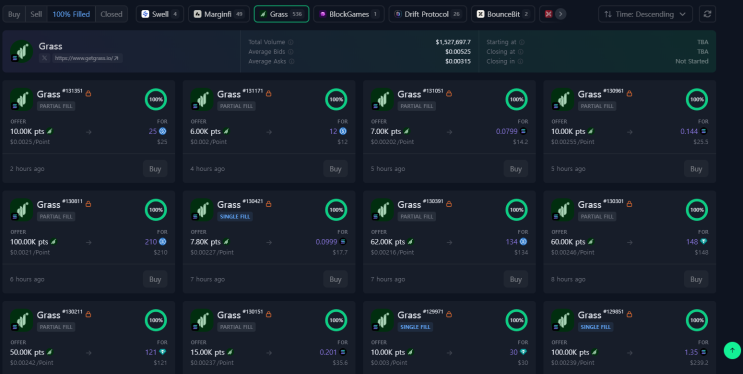Buy the Grass offer #131051
The image size is (743, 374).
pos(516,169)
